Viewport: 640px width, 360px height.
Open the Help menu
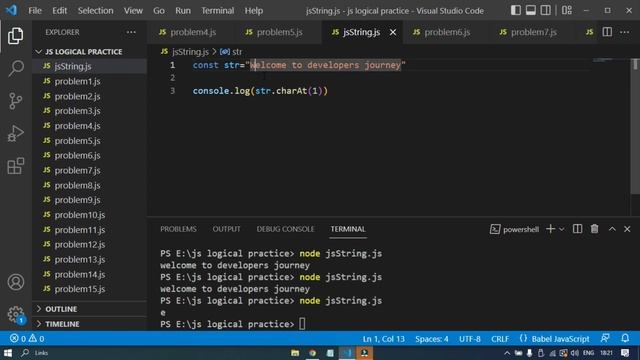[253, 11]
